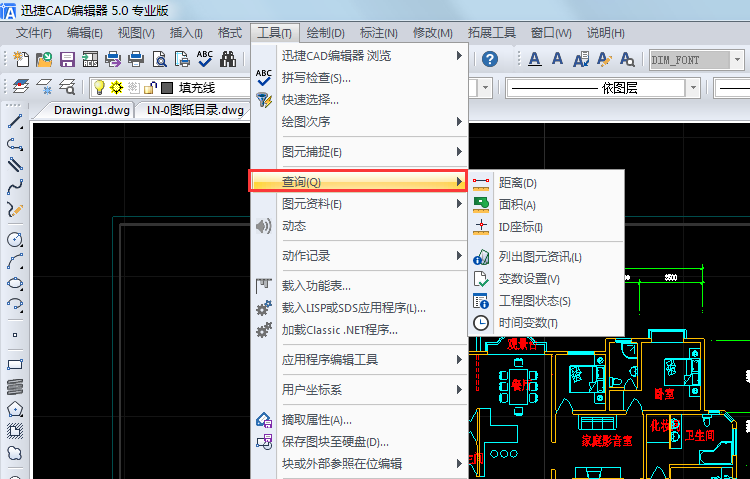The height and width of the screenshot is (479, 750).
Task: Select the Polygon drawing tool
Action: coord(15,409)
